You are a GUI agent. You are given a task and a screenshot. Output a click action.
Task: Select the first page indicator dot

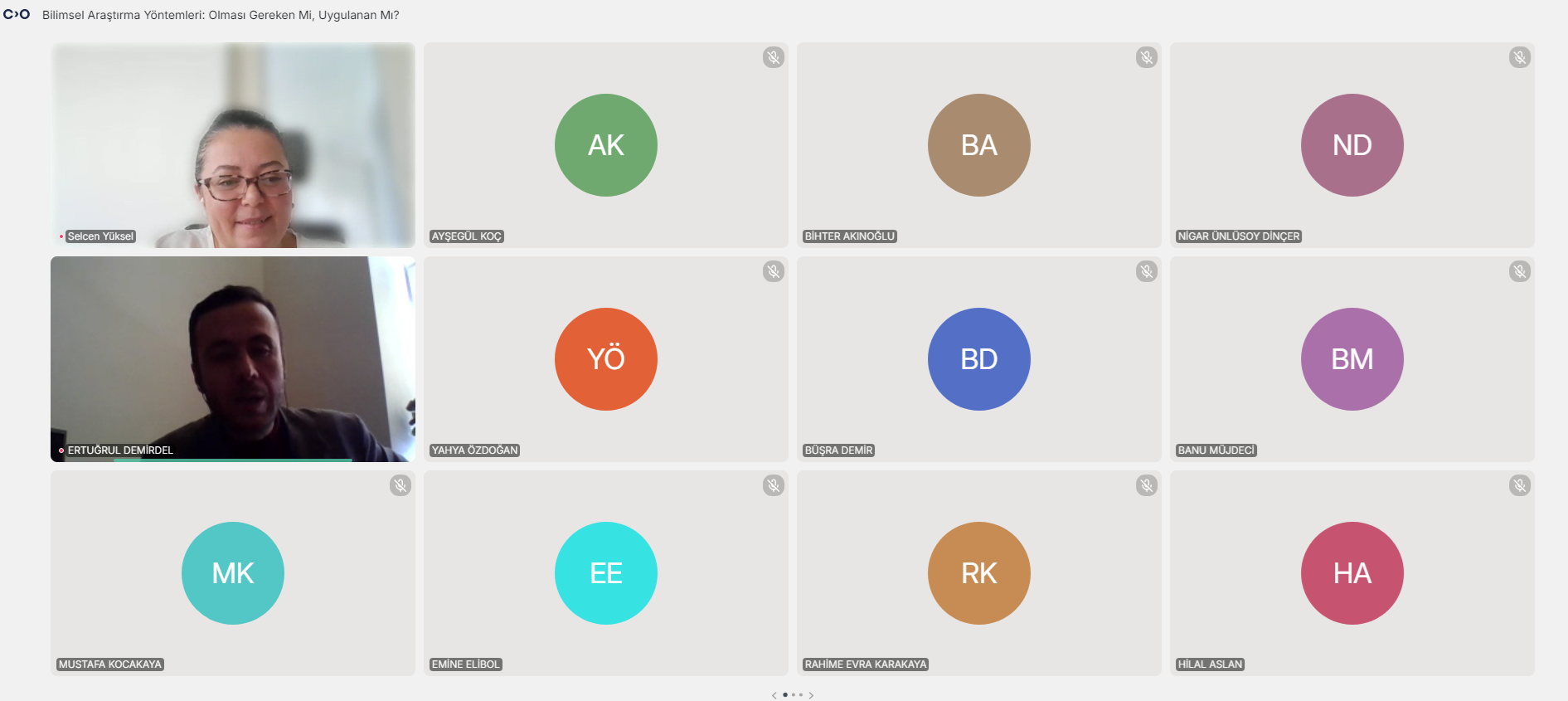point(785,695)
